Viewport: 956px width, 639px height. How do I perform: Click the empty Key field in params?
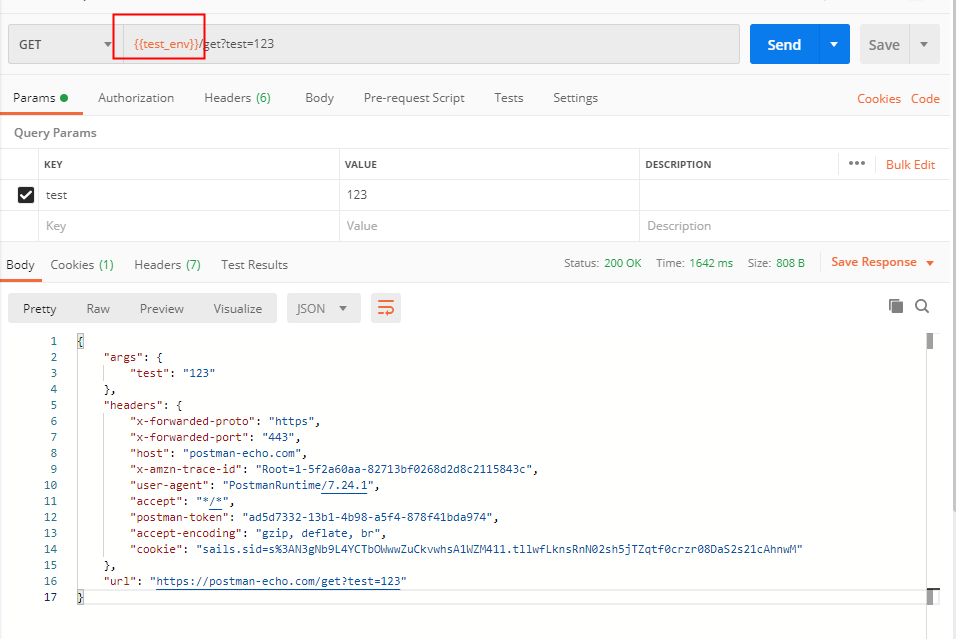(190, 226)
